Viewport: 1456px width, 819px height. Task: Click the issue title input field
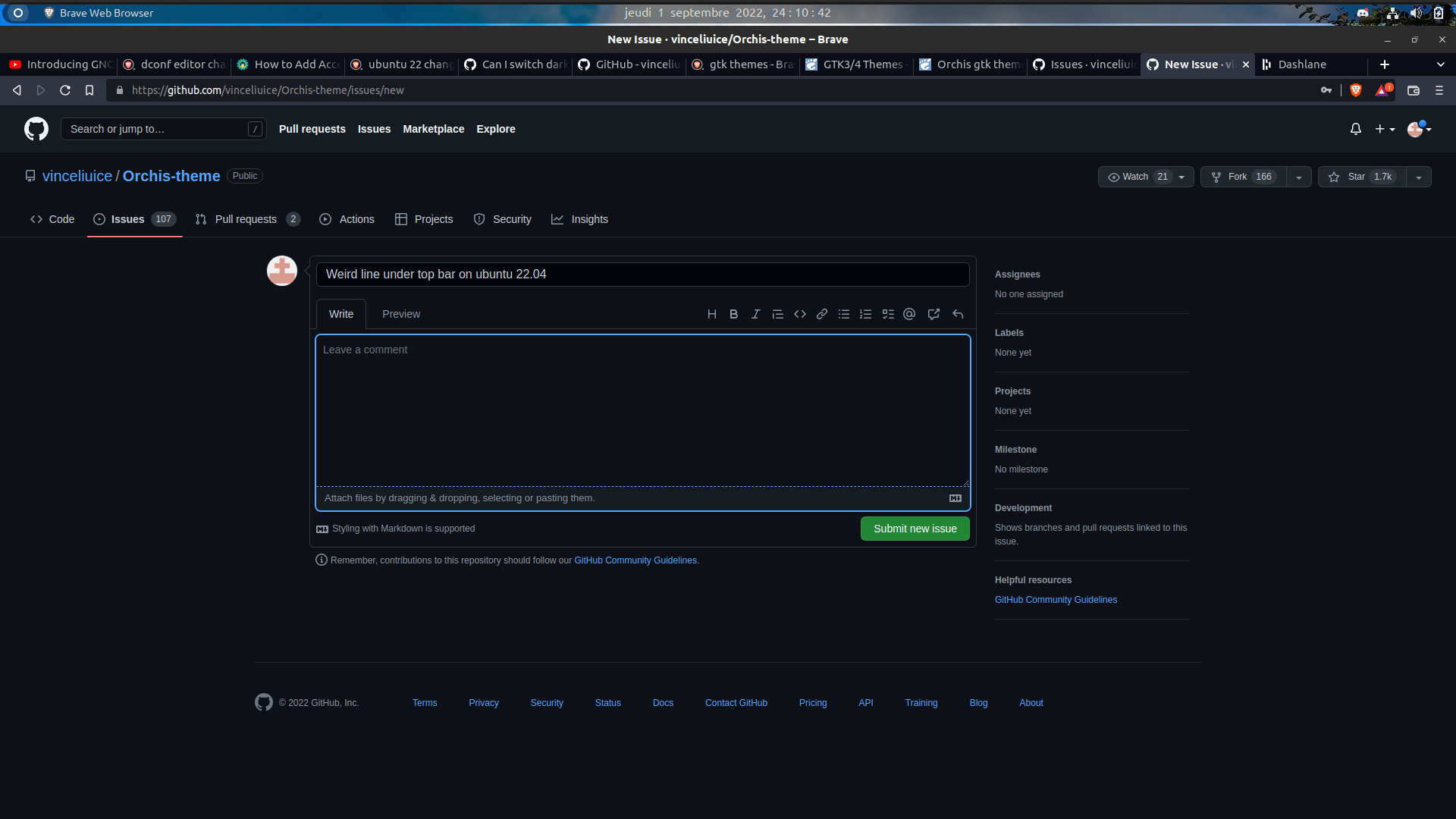coord(643,274)
